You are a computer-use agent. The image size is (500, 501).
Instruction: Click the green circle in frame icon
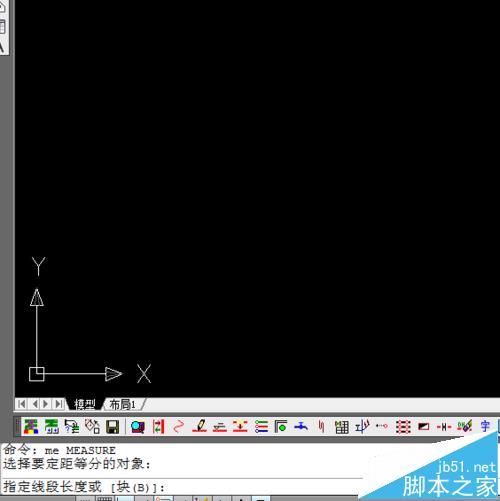[281, 426]
